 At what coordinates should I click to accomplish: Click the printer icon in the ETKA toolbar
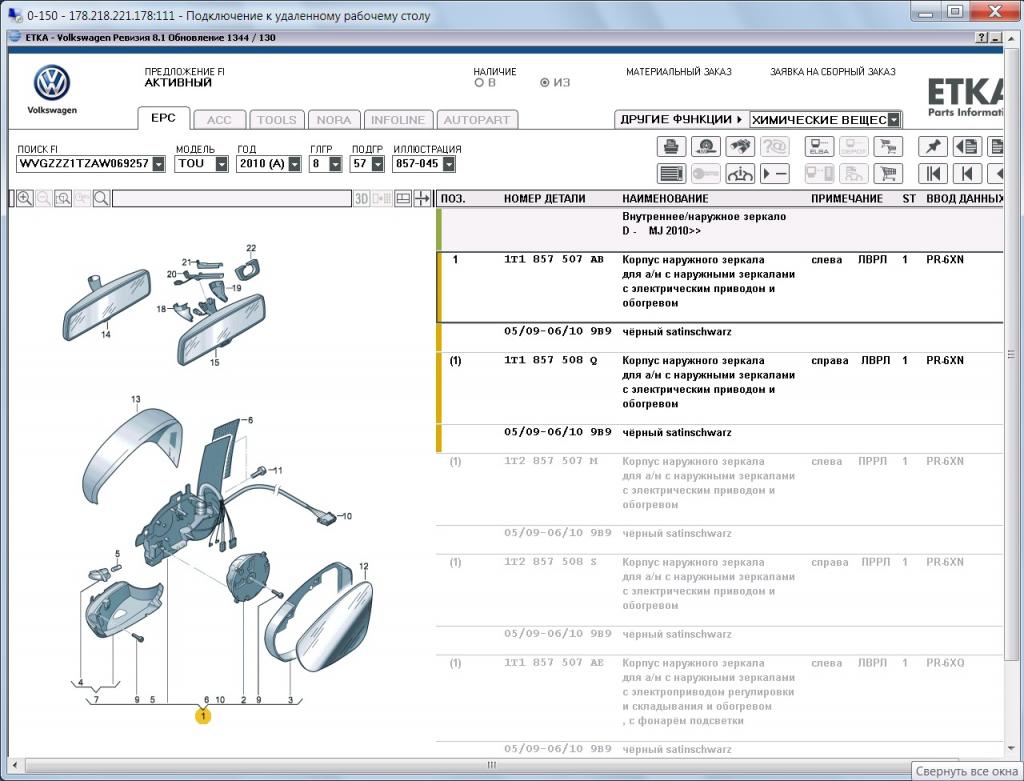tap(671, 146)
